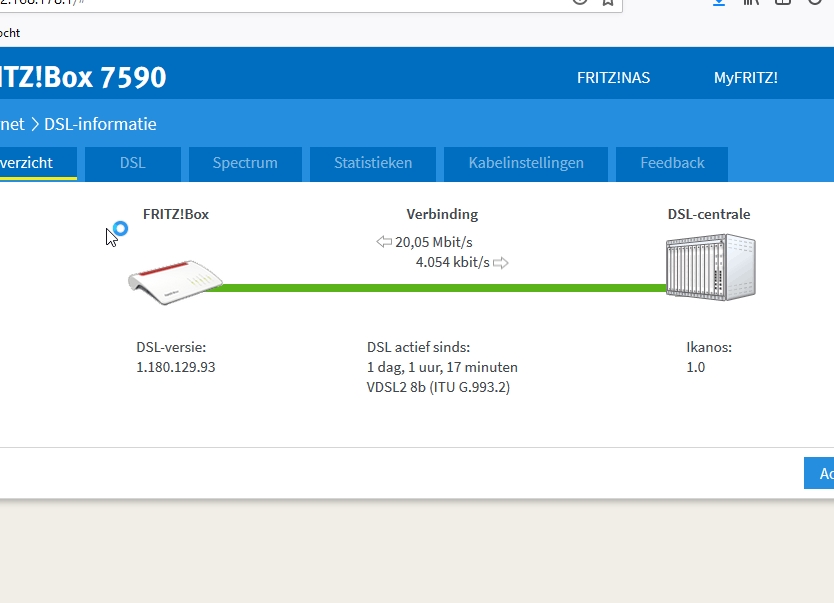
Task: Select the Overzicht tab
Action: 28,163
